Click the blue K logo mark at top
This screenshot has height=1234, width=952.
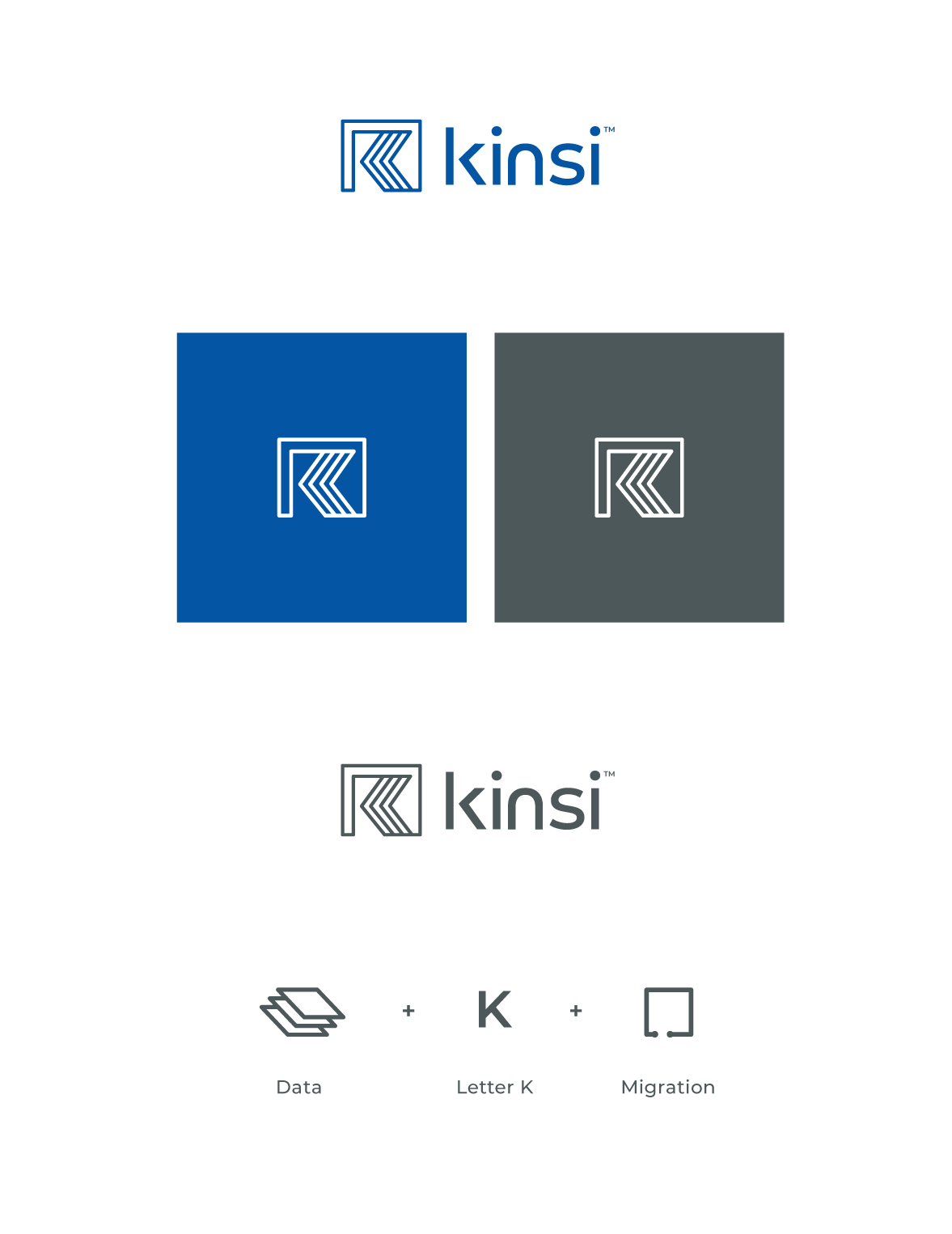(x=381, y=156)
